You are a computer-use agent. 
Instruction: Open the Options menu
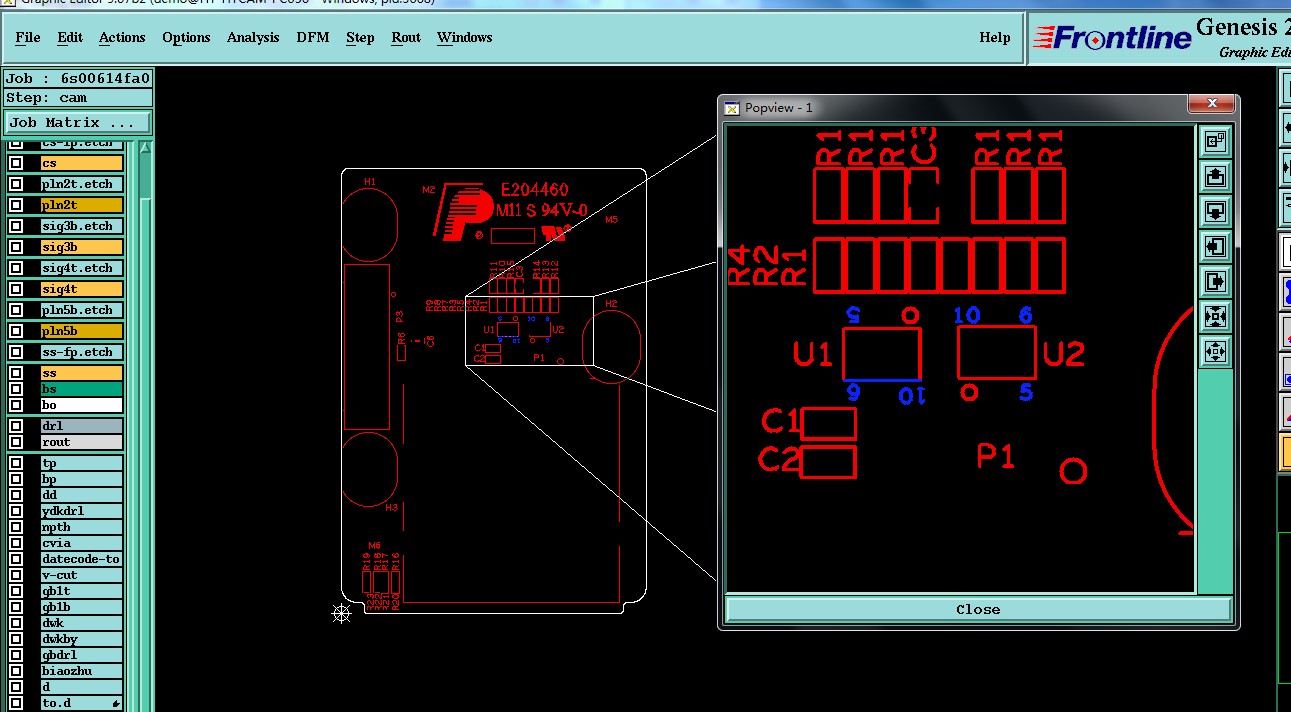point(186,37)
